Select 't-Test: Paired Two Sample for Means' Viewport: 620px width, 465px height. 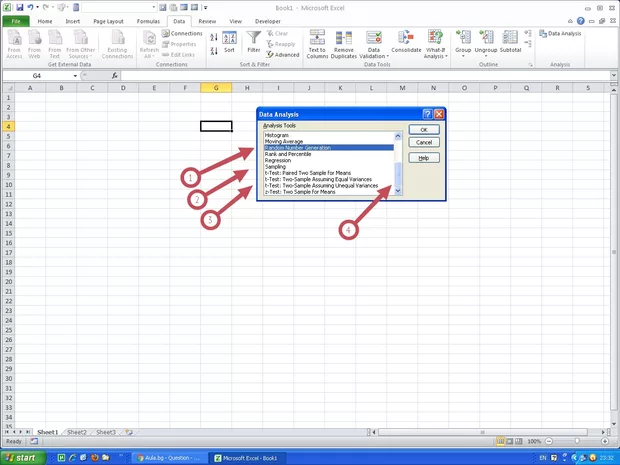(329, 173)
